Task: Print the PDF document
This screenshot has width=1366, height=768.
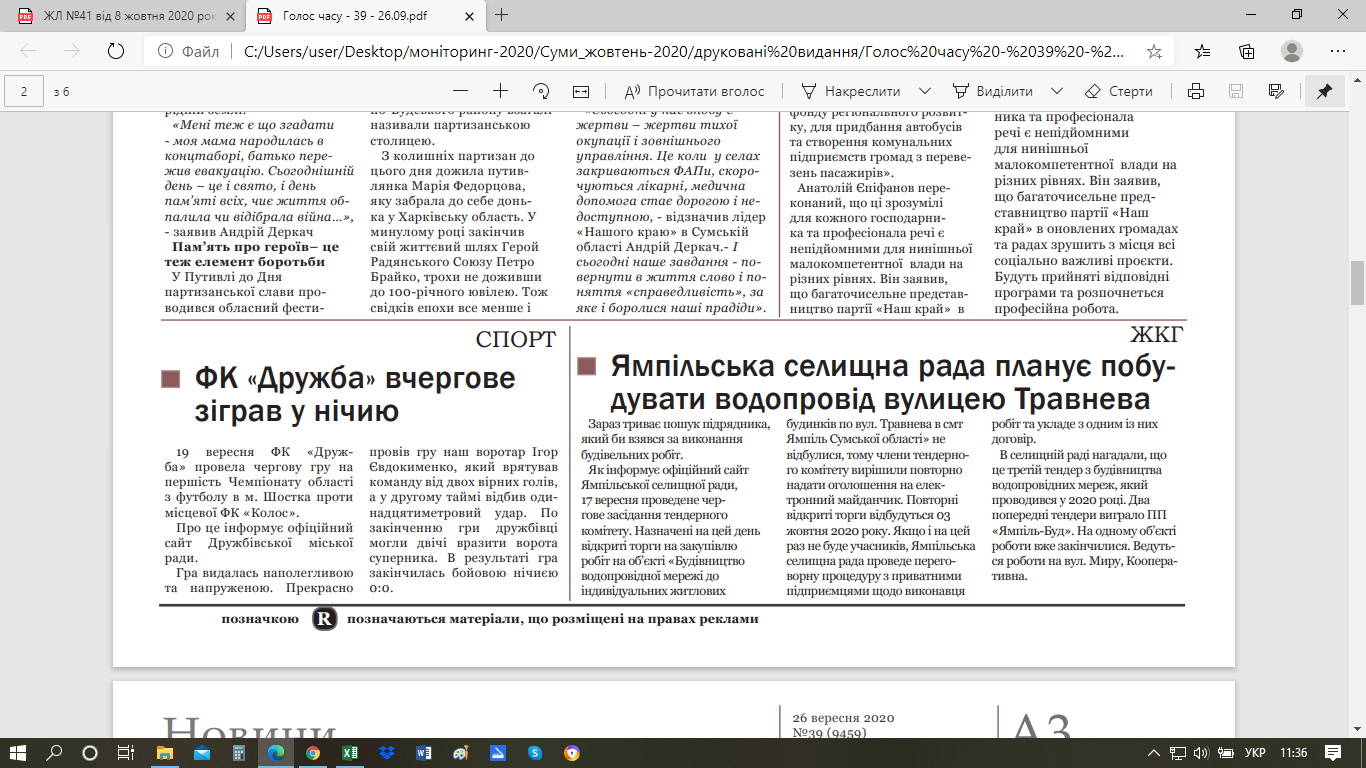Action: click(x=1195, y=91)
